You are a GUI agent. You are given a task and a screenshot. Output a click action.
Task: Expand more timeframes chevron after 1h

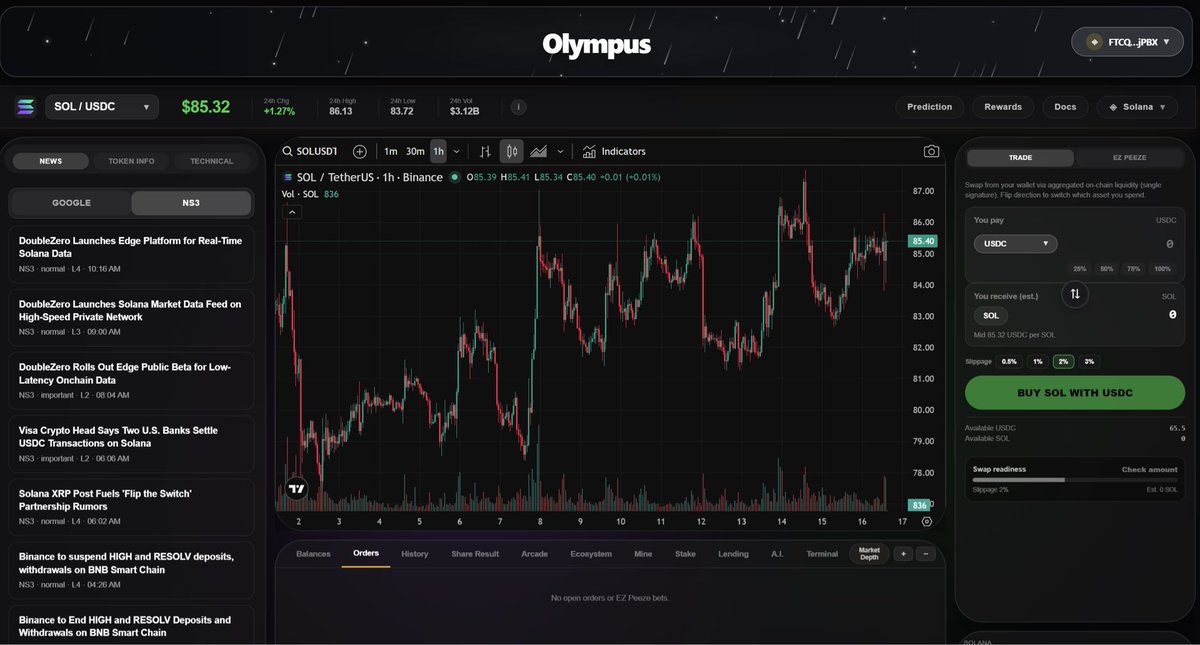(457, 151)
